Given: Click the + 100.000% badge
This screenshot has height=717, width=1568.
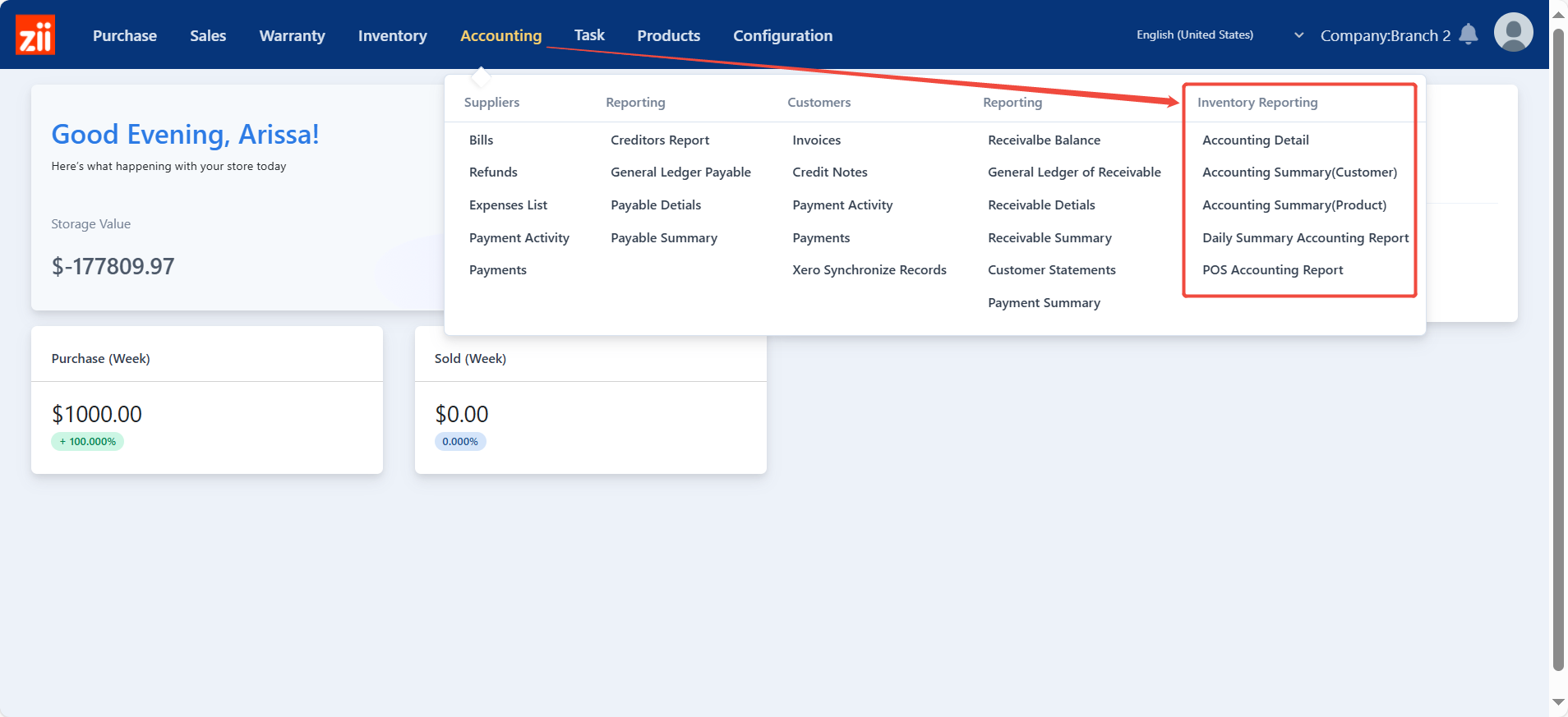Looking at the screenshot, I should [x=88, y=441].
